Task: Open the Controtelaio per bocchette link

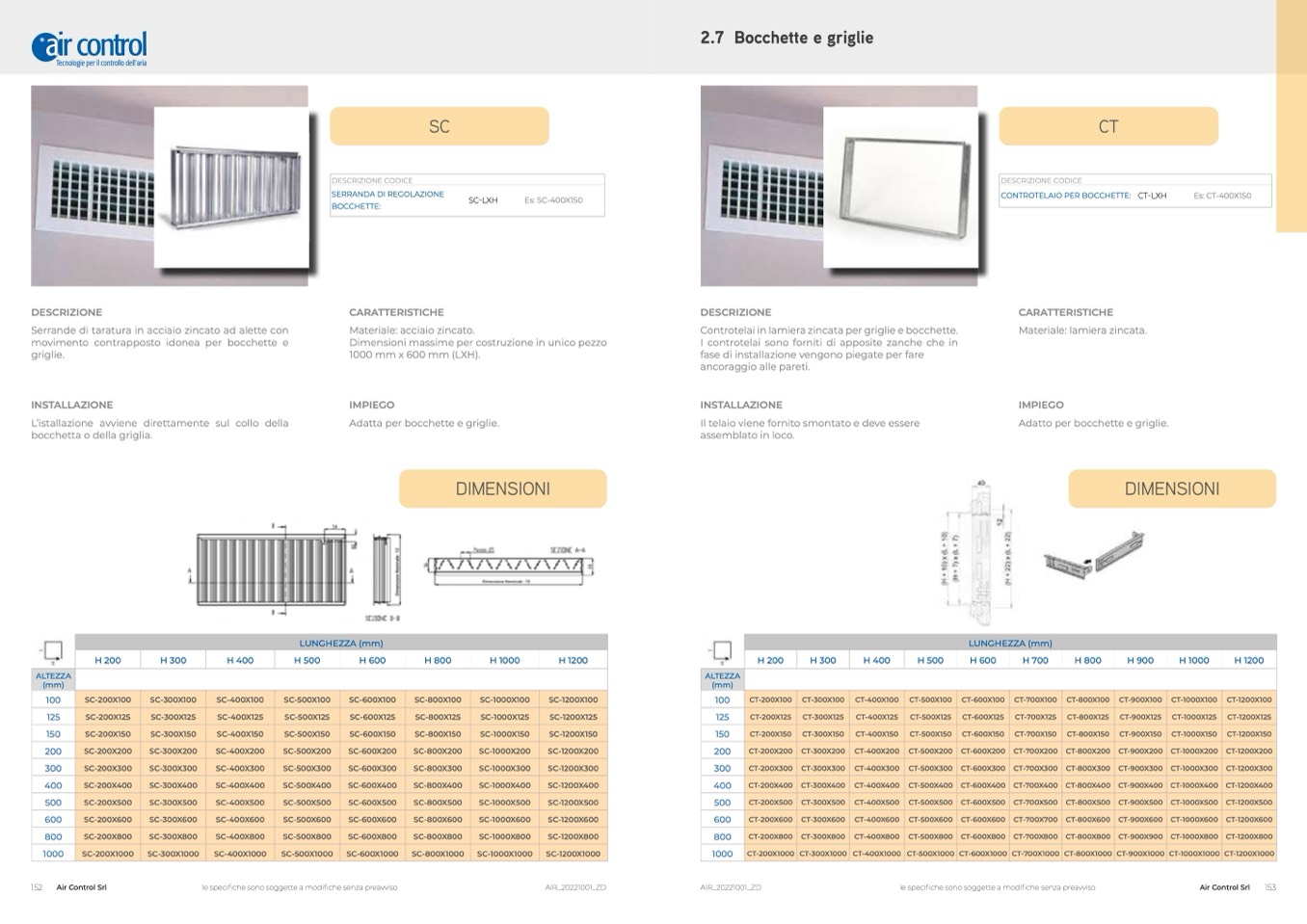Action: 1065,196
